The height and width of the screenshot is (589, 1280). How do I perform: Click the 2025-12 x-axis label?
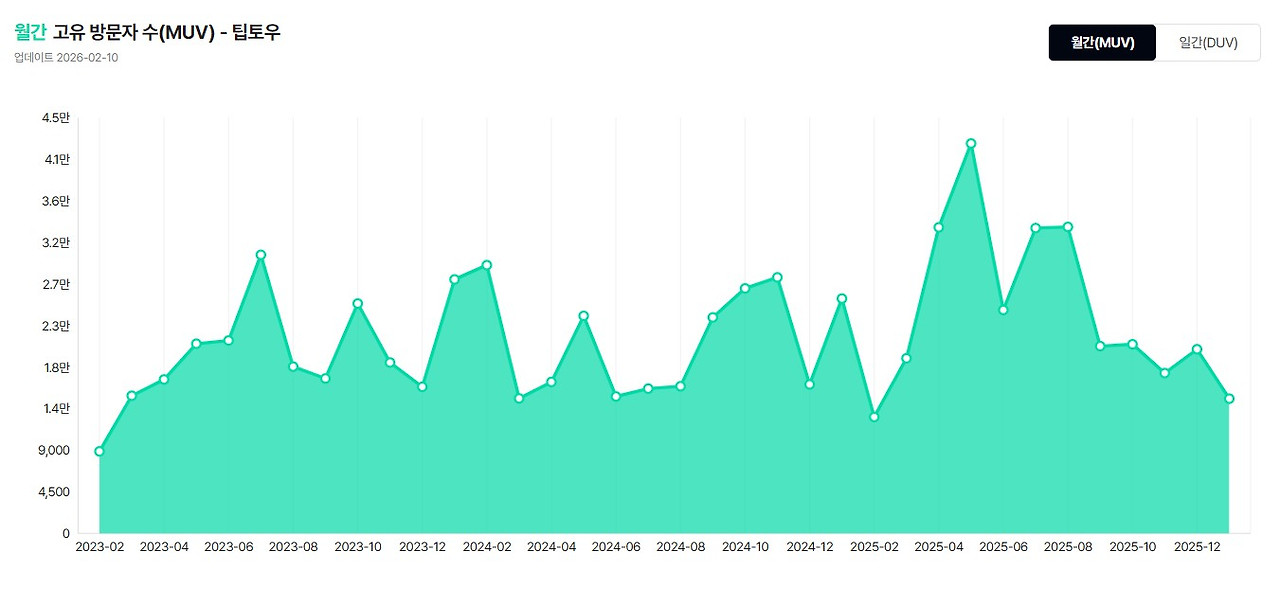[x=1197, y=547]
